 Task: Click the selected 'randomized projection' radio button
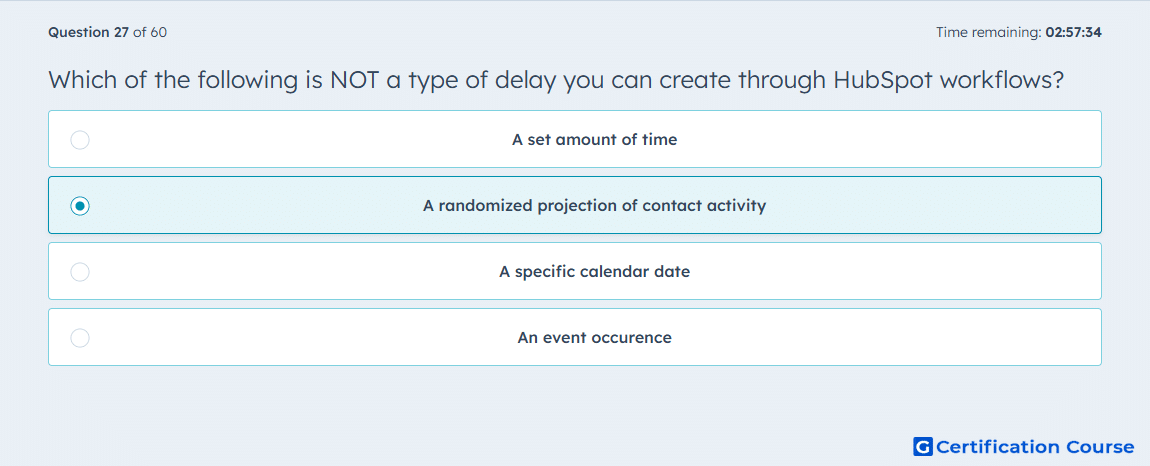80,206
